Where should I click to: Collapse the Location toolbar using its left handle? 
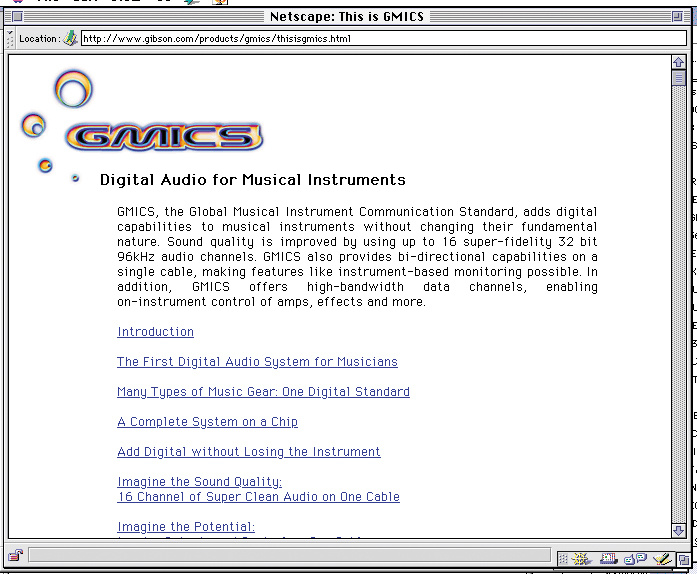coord(11,39)
